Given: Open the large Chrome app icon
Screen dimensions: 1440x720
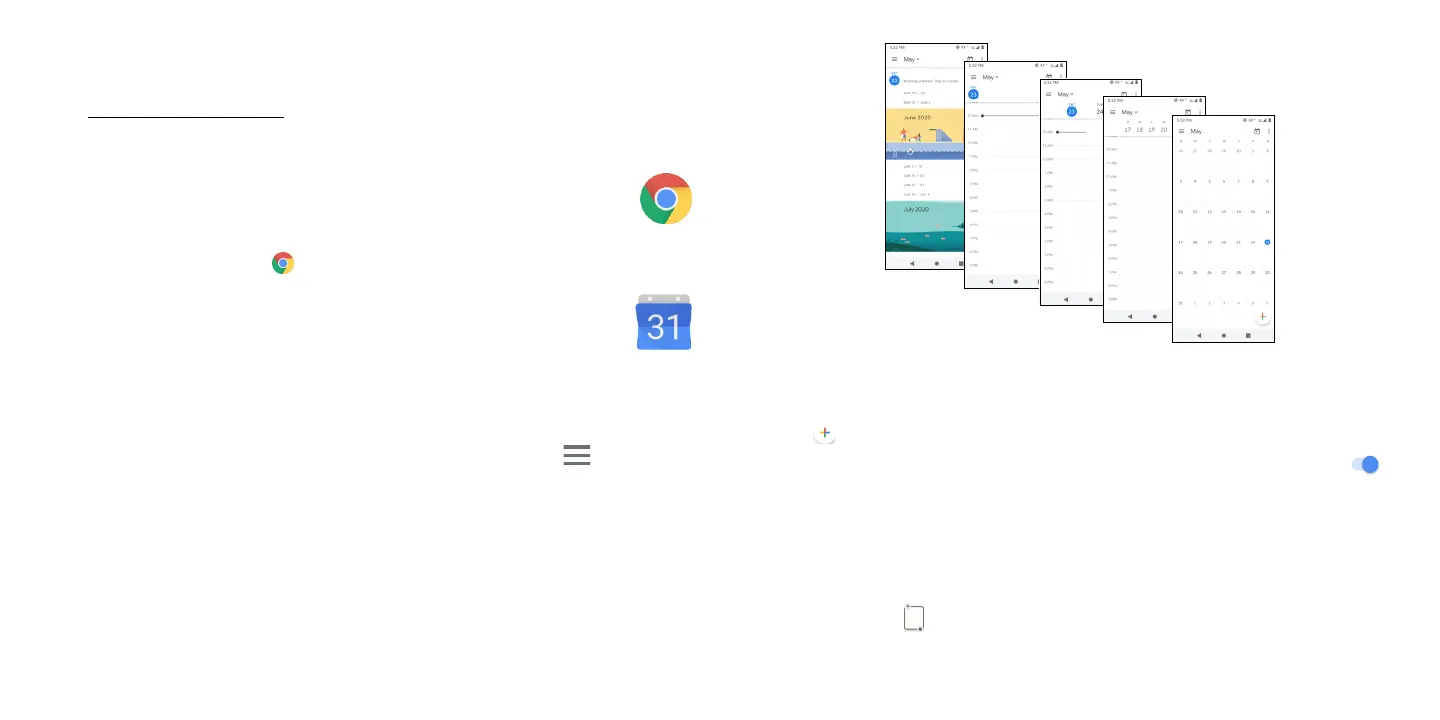Looking at the screenshot, I should pos(666,199).
